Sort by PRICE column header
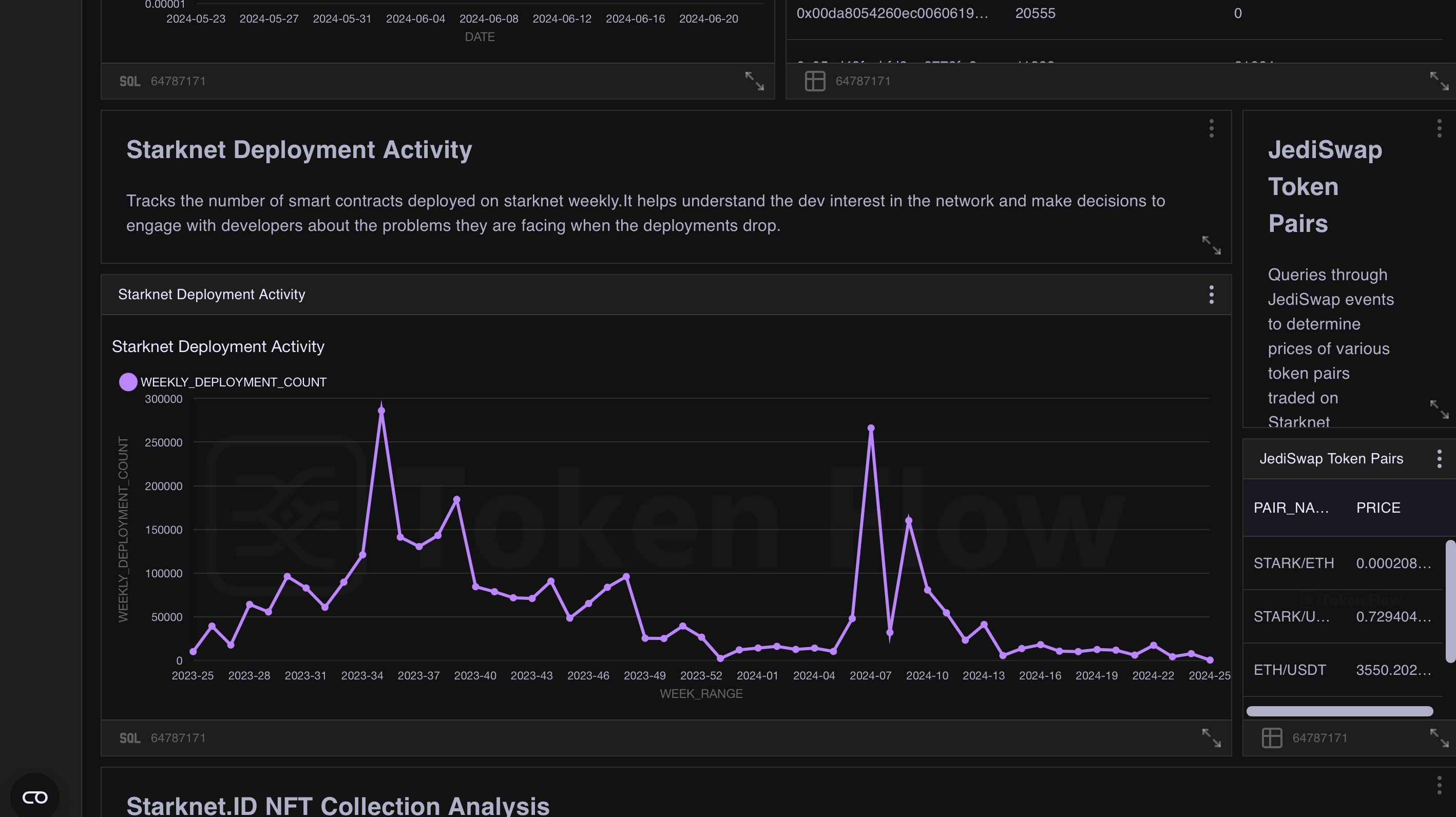This screenshot has height=817, width=1456. tap(1378, 508)
